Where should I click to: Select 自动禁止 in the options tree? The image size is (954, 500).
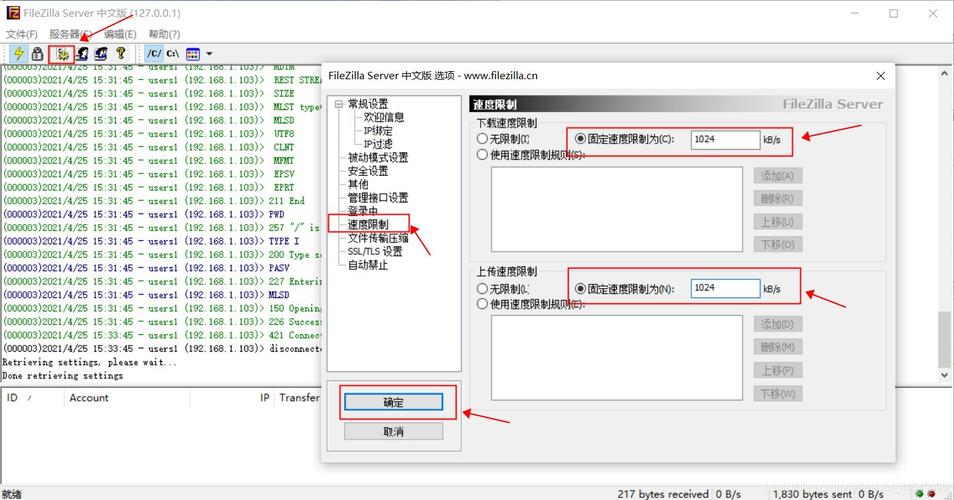click(367, 265)
